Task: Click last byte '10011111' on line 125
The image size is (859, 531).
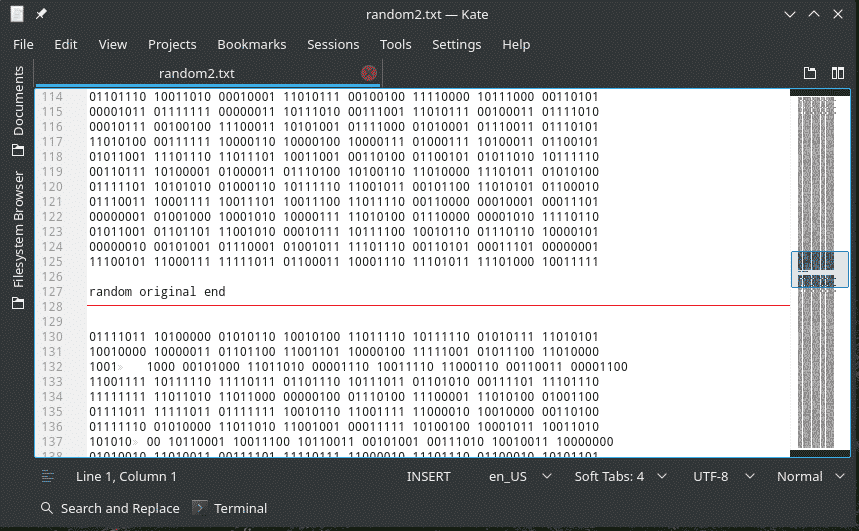Action: 570,261
